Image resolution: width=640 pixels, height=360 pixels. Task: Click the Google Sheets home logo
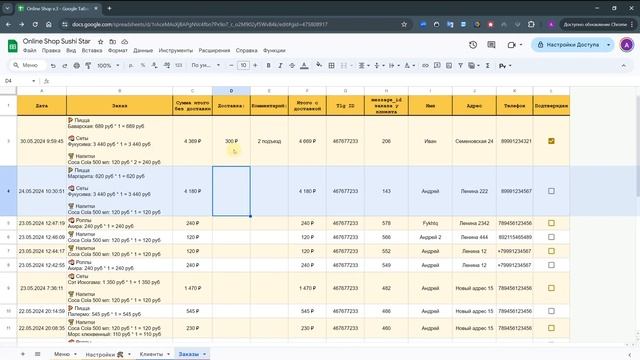pos(13,46)
